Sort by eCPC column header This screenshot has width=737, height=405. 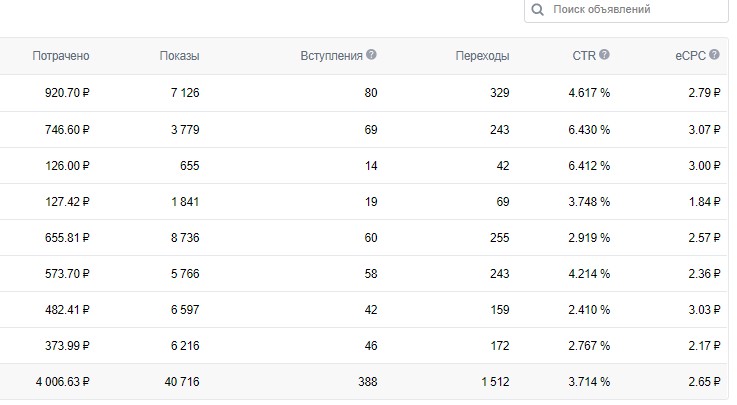click(690, 56)
